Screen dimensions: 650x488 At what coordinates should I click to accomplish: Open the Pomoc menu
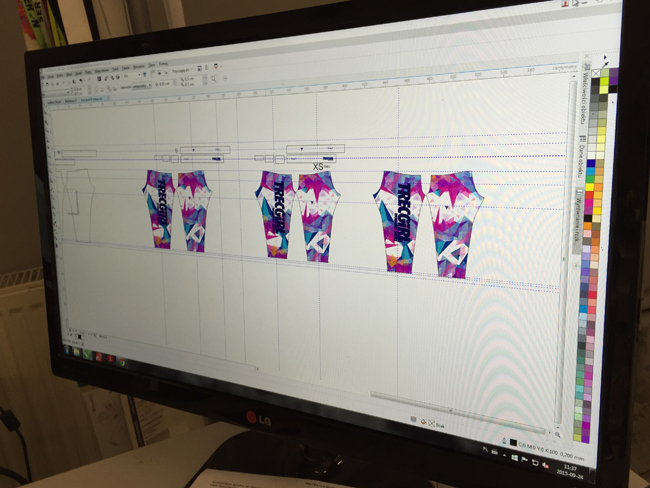coord(163,64)
